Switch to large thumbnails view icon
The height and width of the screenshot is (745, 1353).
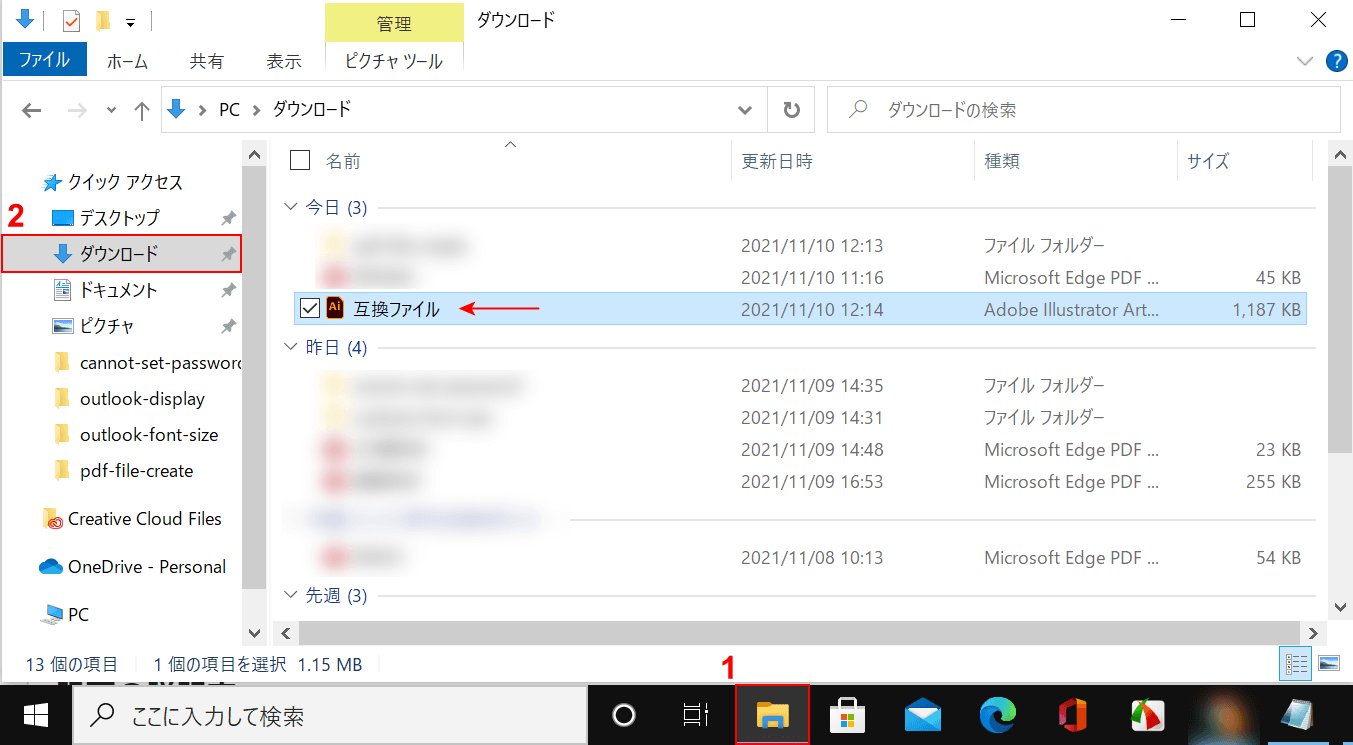pyautogui.click(x=1328, y=664)
